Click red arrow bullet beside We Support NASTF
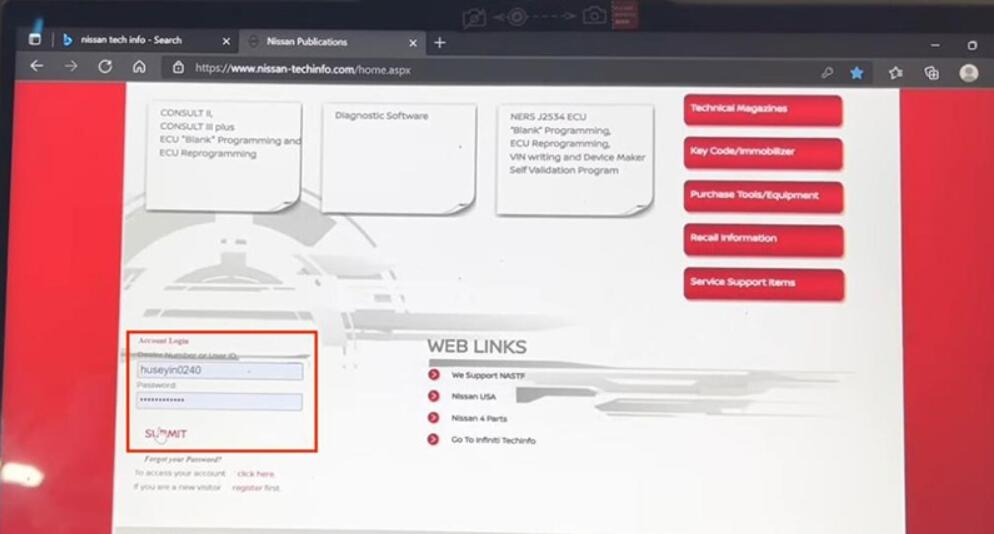 coord(434,375)
